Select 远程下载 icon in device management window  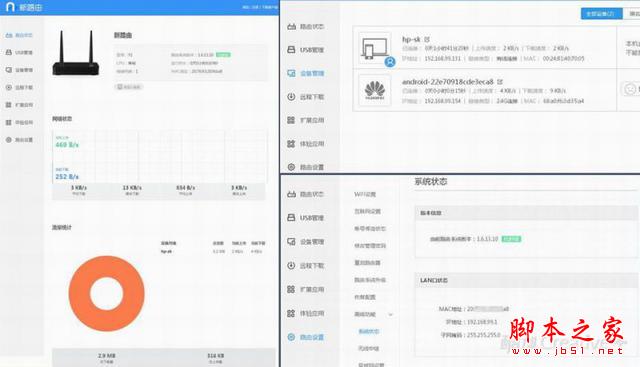291,97
